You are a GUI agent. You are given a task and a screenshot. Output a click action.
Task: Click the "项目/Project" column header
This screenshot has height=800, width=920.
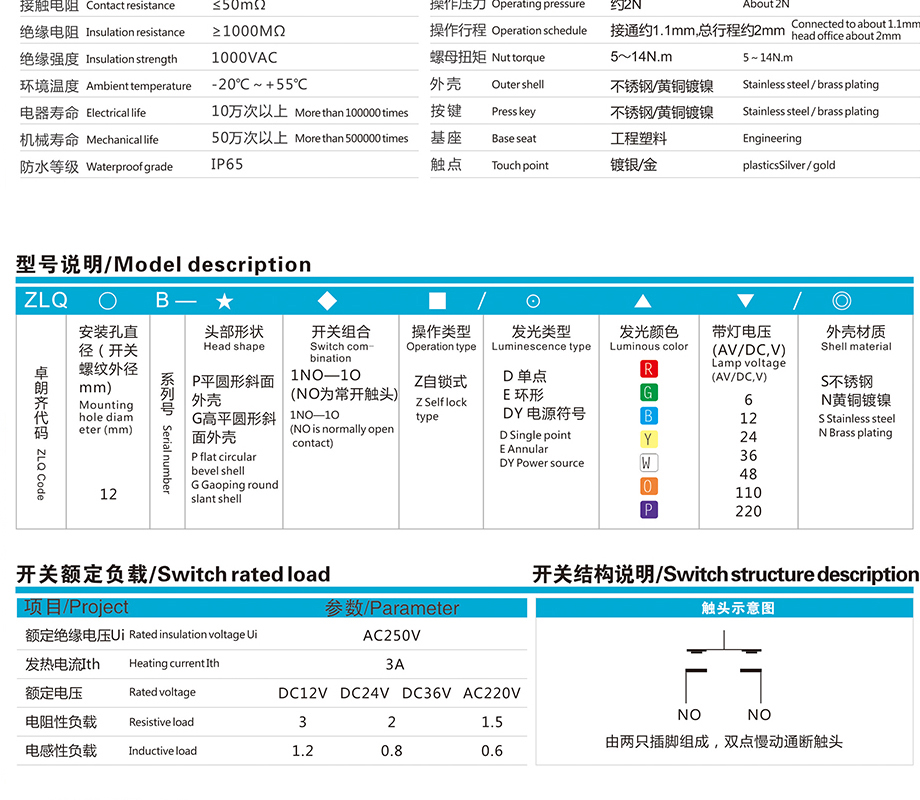[76, 607]
